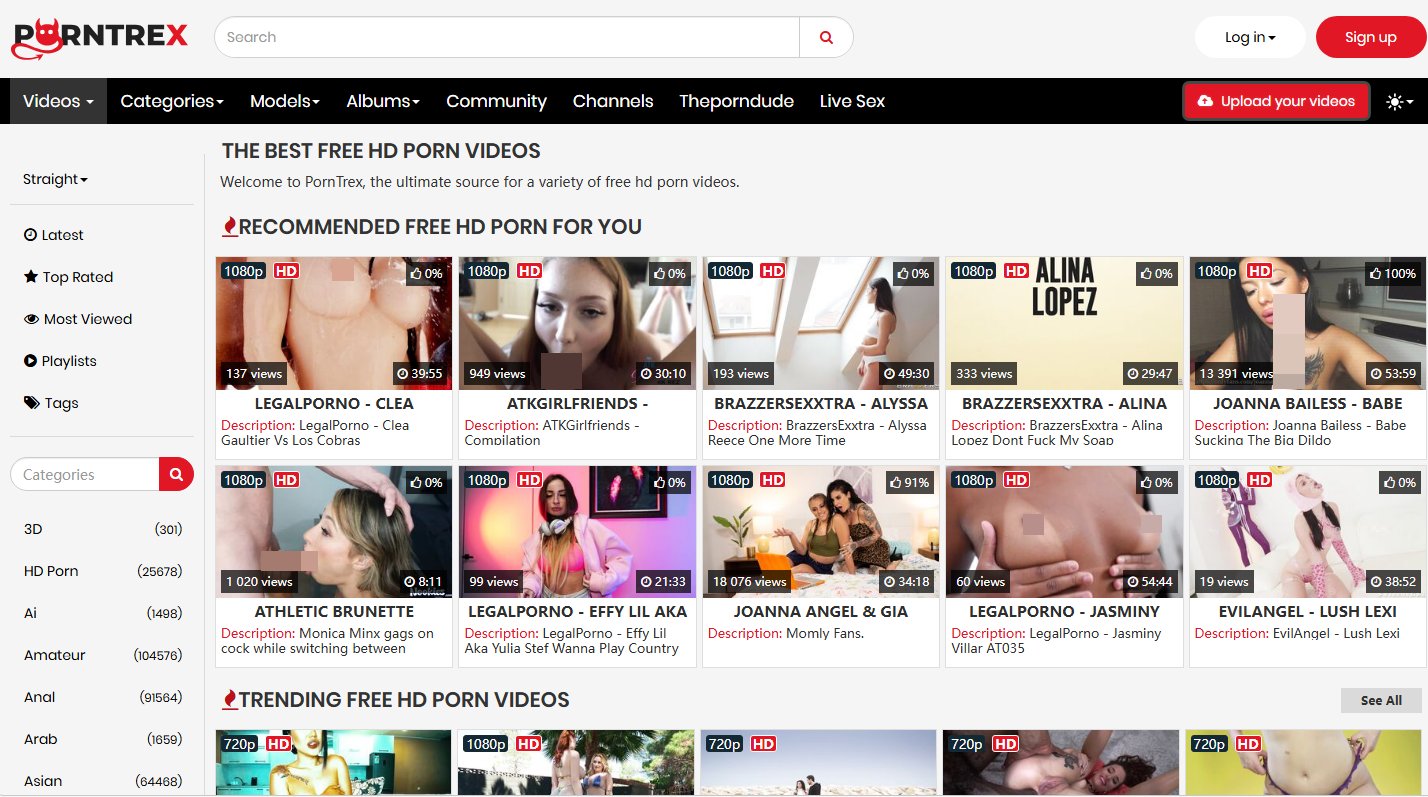
Task: Click the 100% rating badge
Action: click(1393, 273)
